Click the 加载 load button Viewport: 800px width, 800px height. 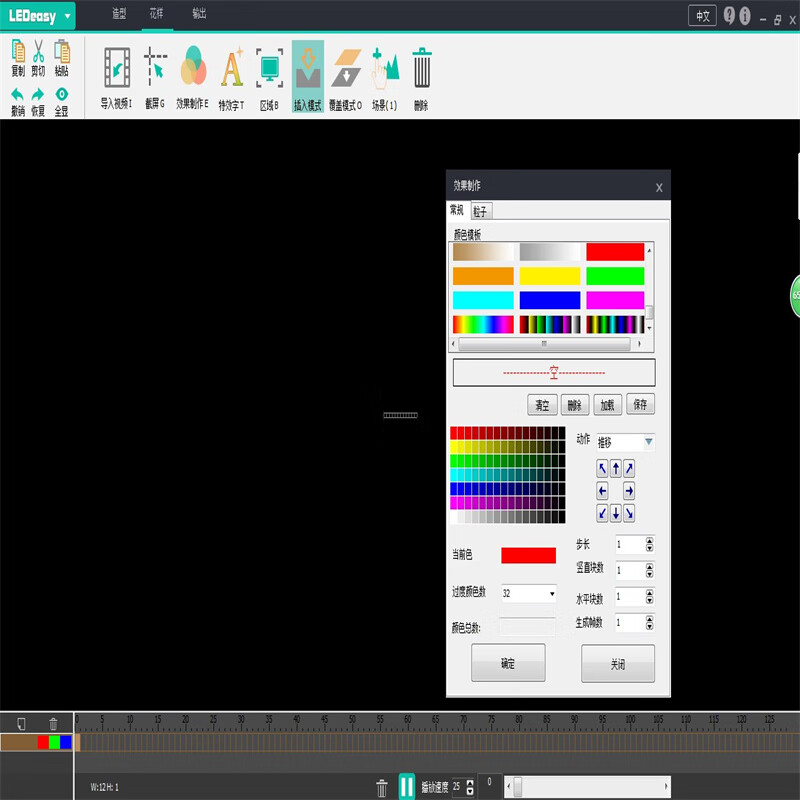click(x=606, y=405)
